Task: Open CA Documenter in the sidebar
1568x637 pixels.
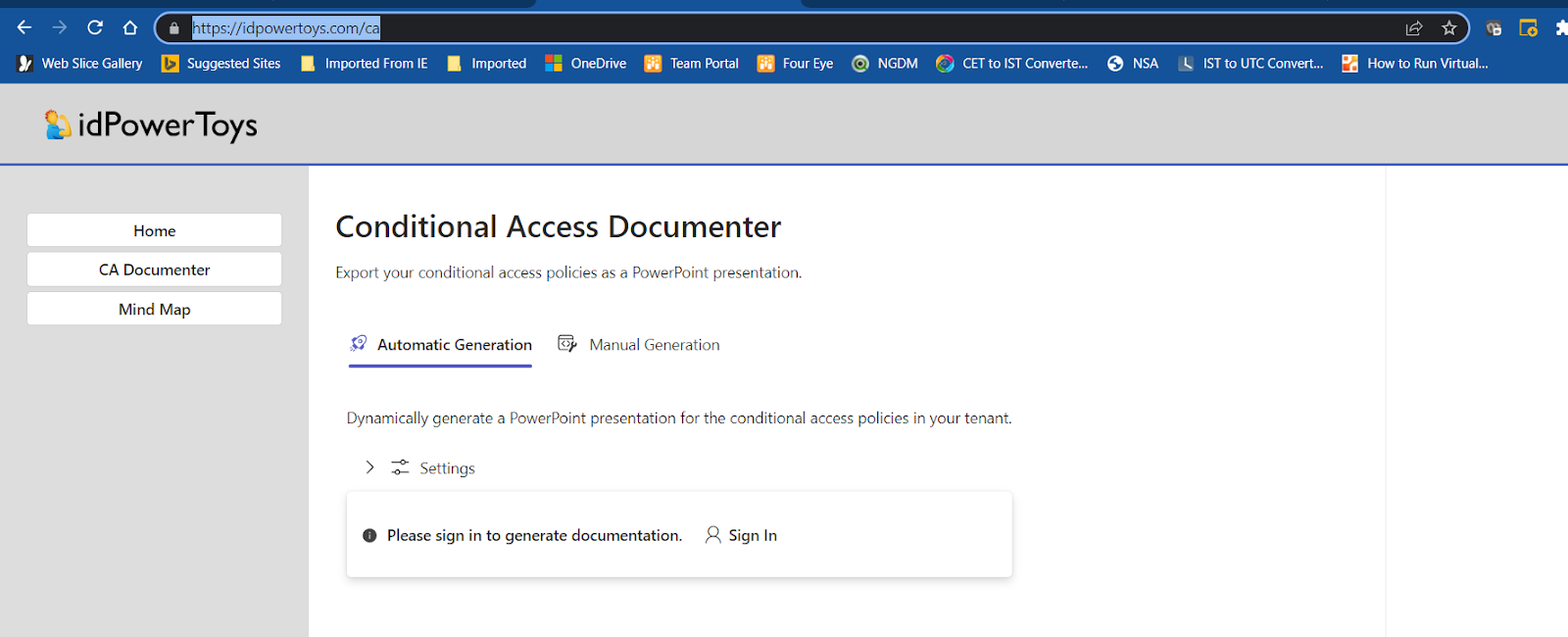Action: click(x=155, y=269)
